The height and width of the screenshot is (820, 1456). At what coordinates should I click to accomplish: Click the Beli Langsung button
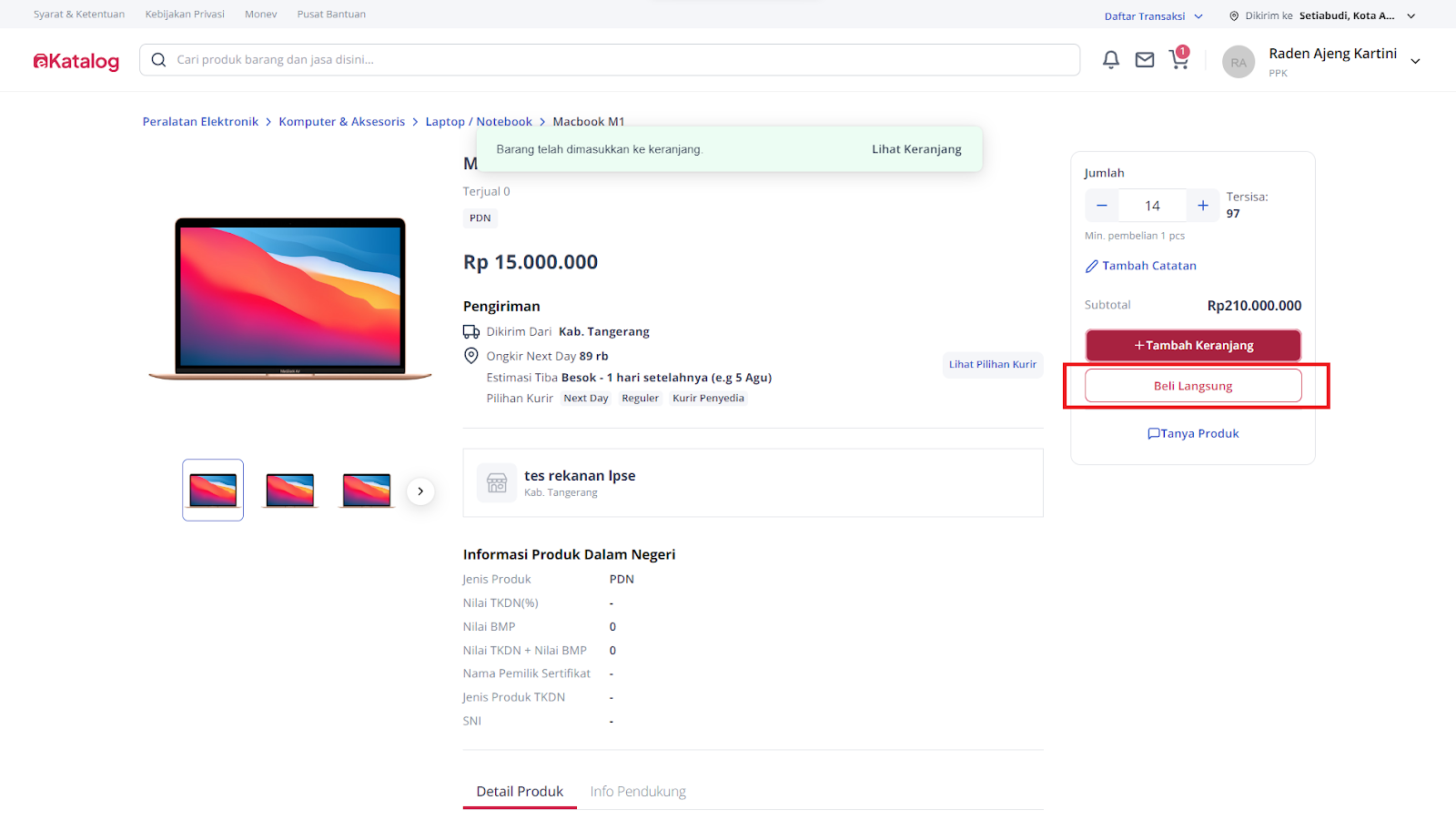pos(1192,386)
